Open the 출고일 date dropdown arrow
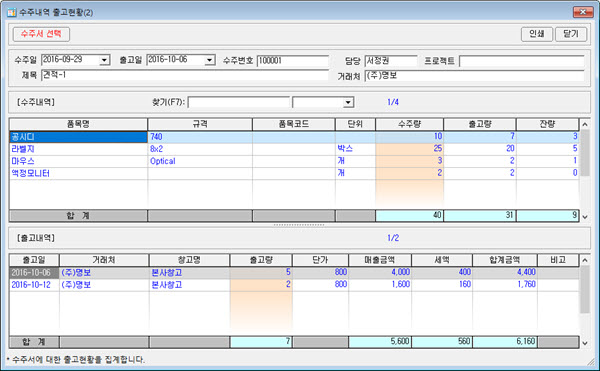The width and height of the screenshot is (600, 371). 209,60
